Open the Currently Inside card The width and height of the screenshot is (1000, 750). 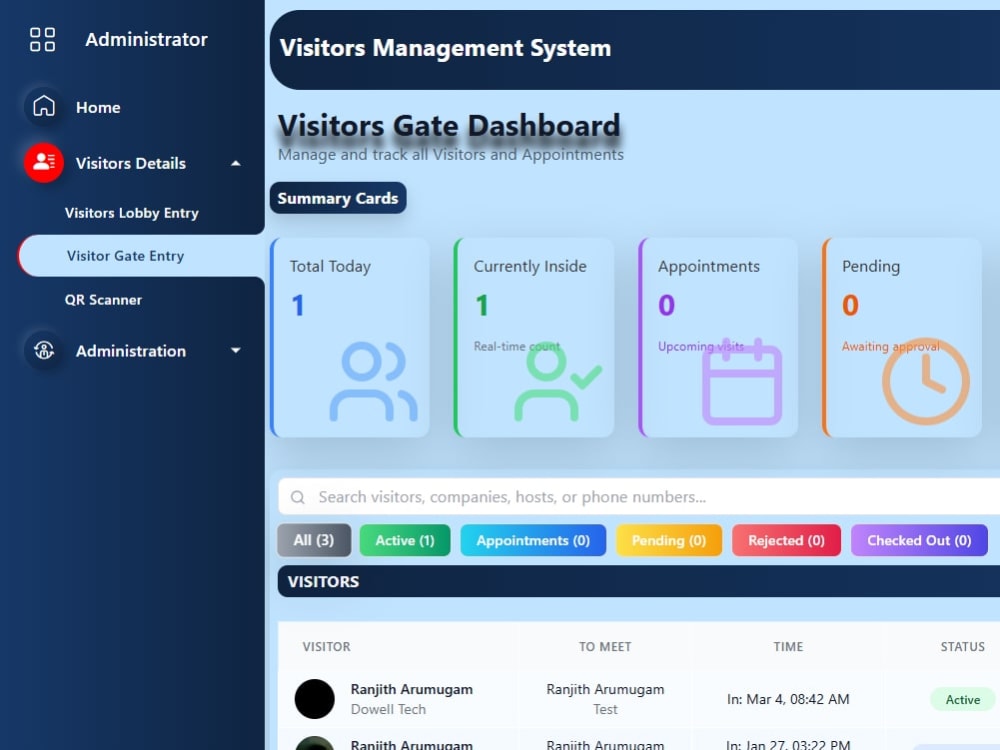coord(534,337)
